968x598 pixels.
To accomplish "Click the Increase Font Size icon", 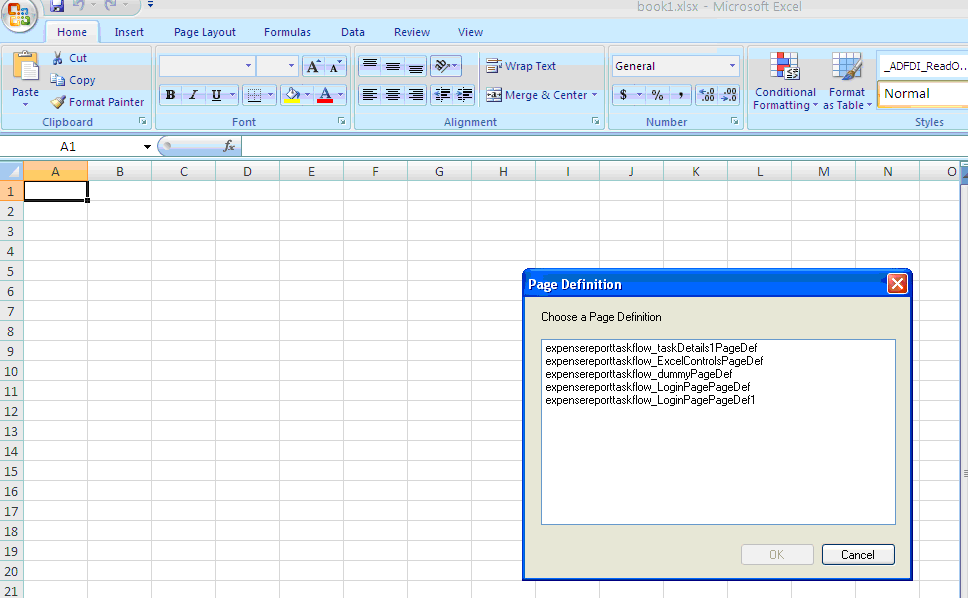I will tap(313, 66).
